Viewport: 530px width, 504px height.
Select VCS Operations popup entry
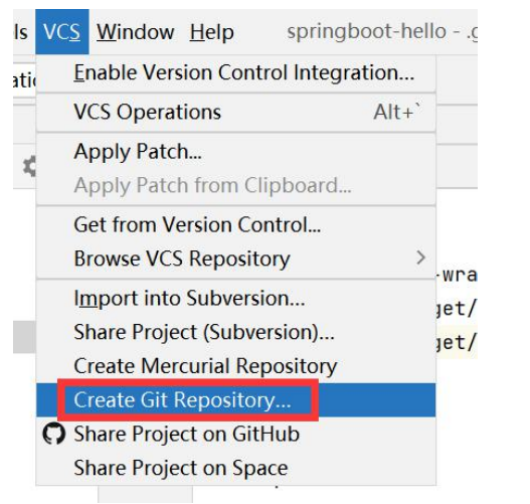click(236, 112)
